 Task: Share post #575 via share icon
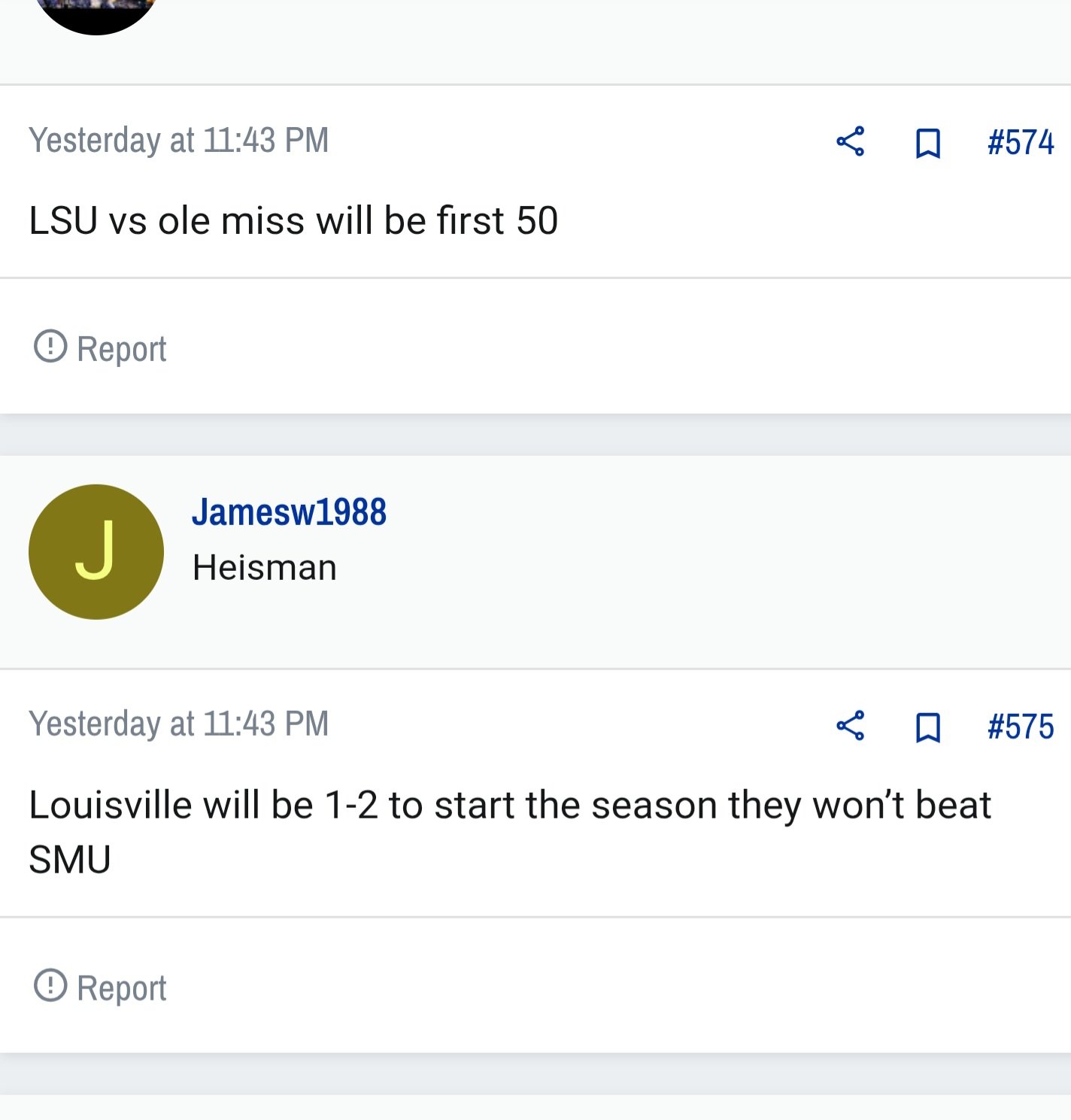(850, 726)
